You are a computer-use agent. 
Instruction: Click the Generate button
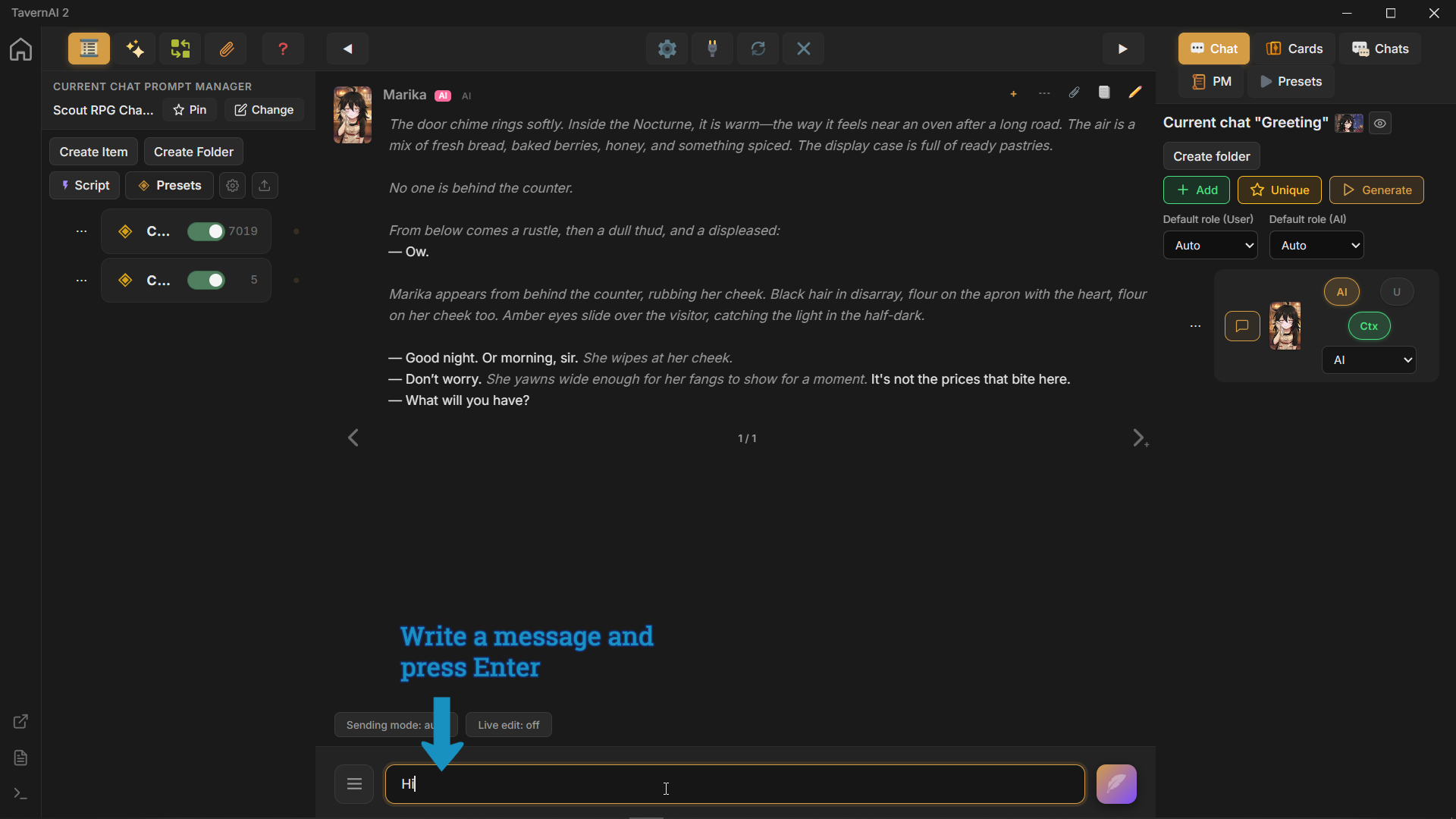[x=1376, y=190]
